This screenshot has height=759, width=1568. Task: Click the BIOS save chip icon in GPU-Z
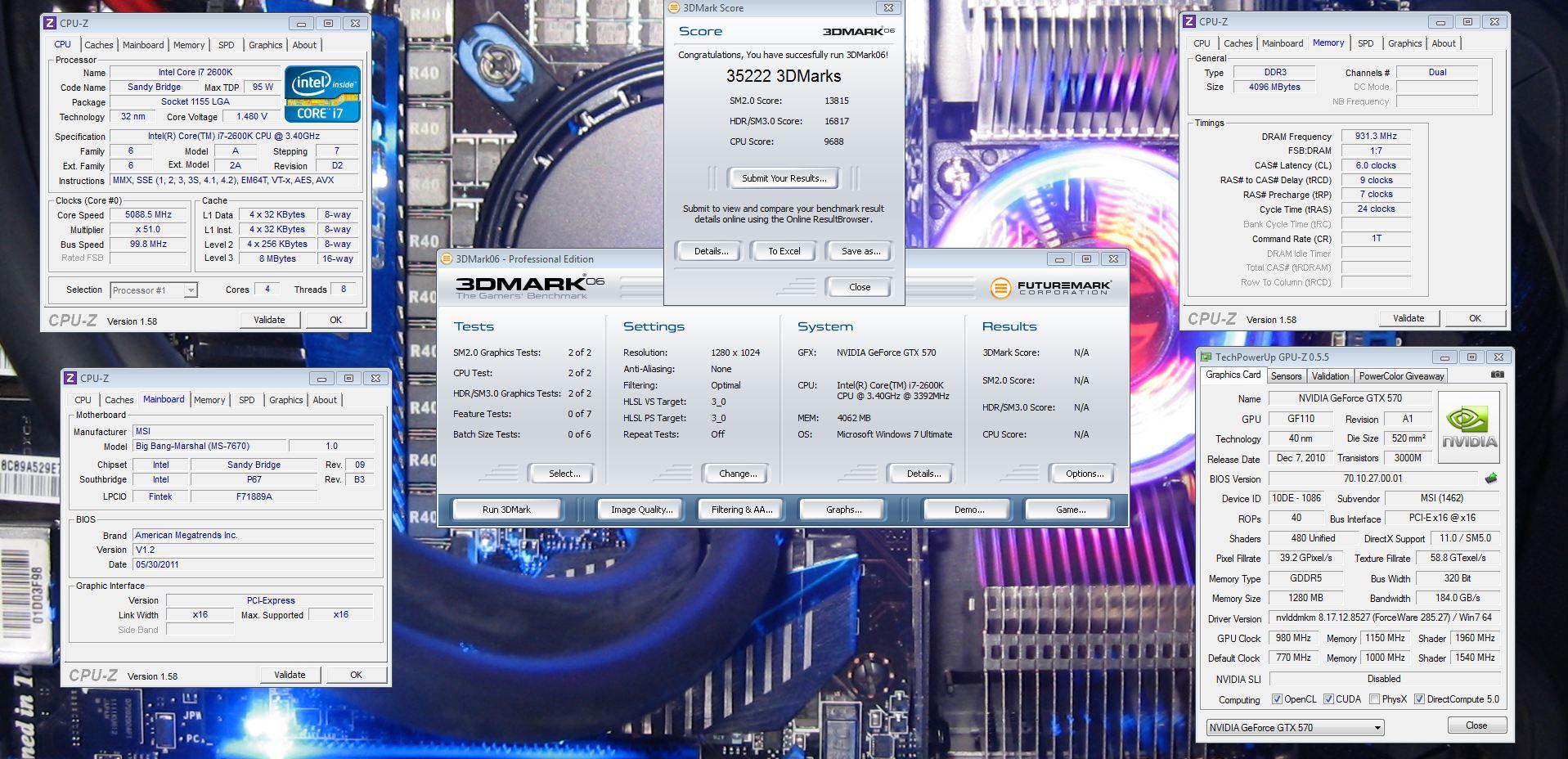tap(1490, 478)
